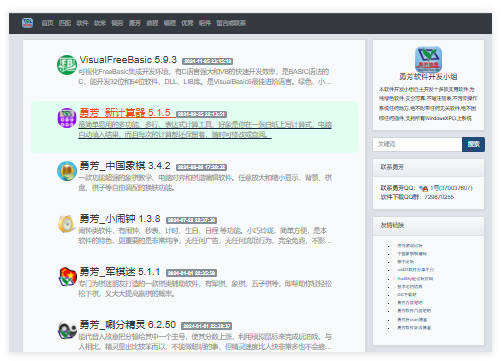Click the 勇芳软件 logo in the sidebar

tap(428, 59)
